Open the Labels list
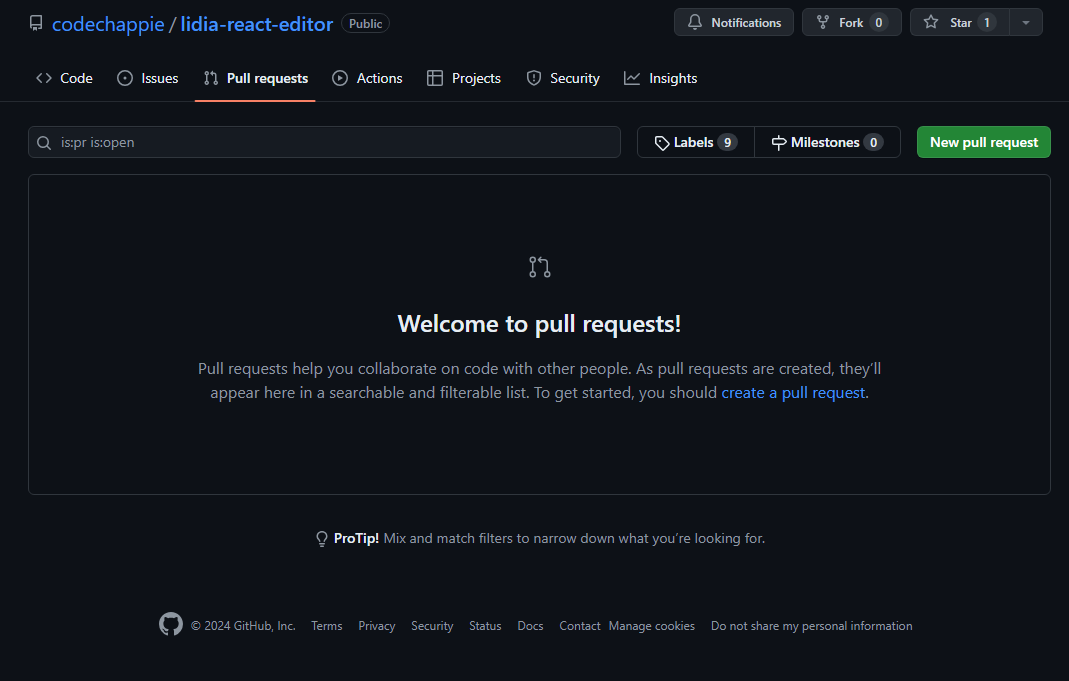 (696, 142)
